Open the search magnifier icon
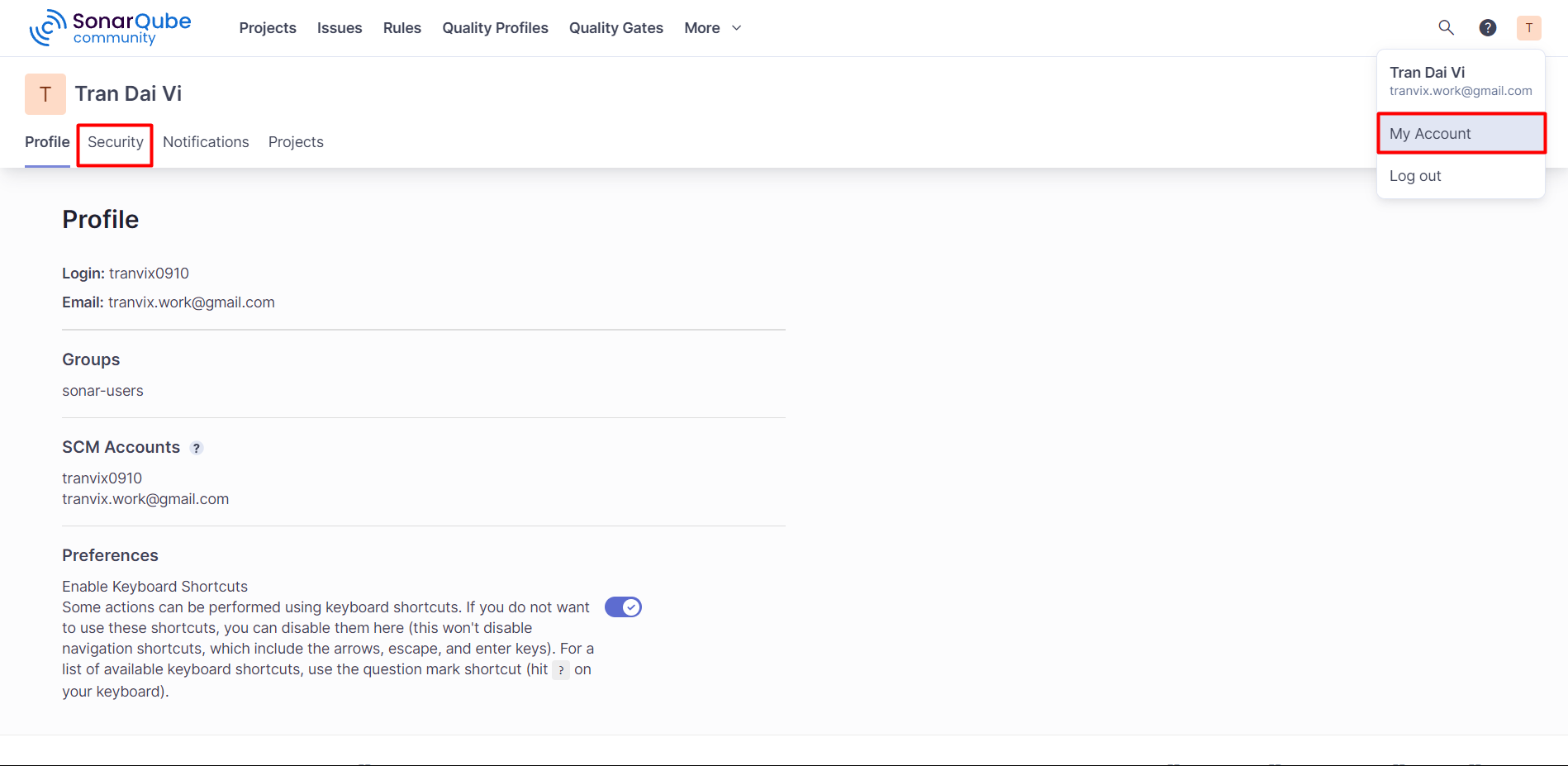Image resolution: width=1568 pixels, height=766 pixels. [1446, 27]
